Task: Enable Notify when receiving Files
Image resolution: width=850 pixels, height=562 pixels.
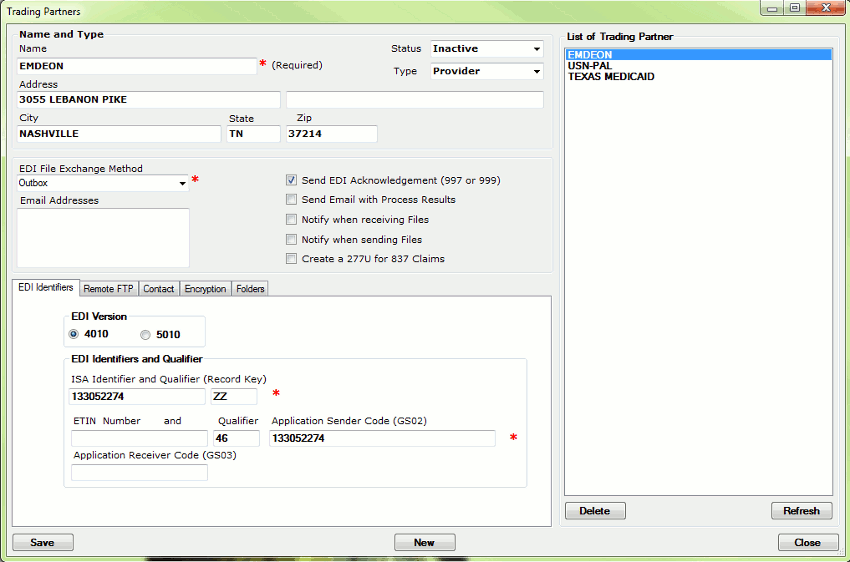Action: click(292, 220)
